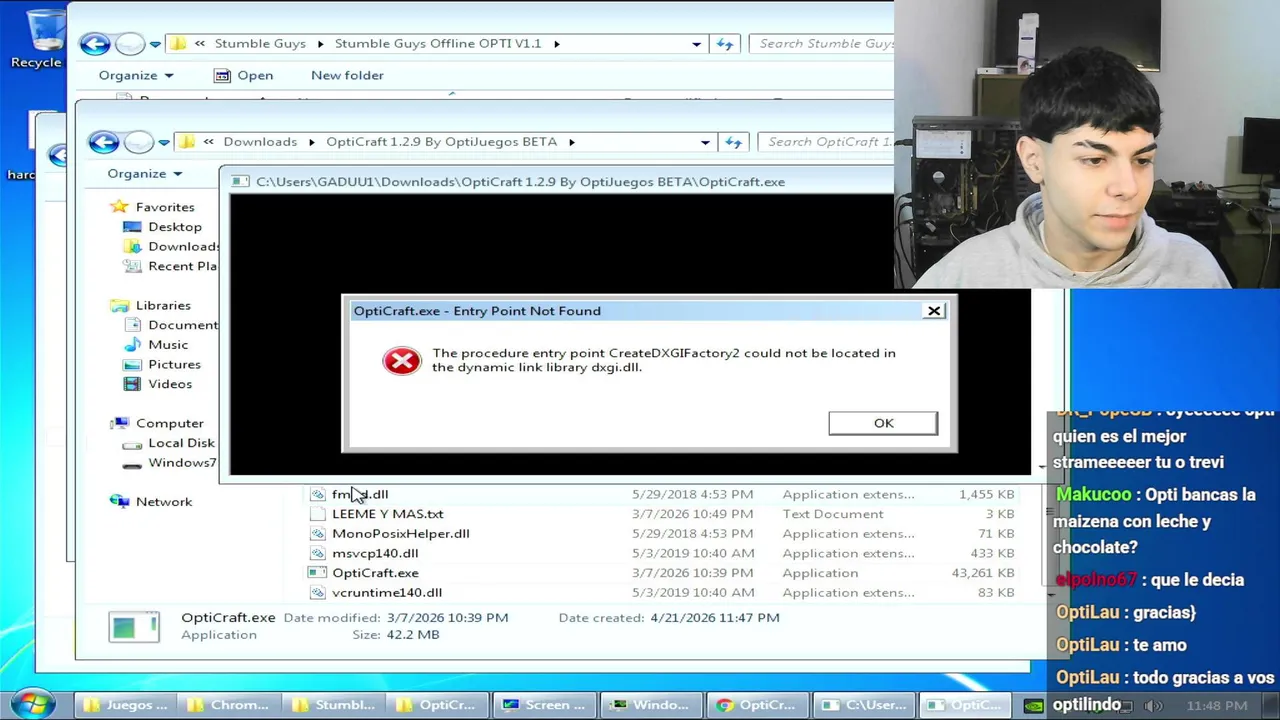
Task: Switch to C:\User... console taskbar button
Action: coord(863,705)
